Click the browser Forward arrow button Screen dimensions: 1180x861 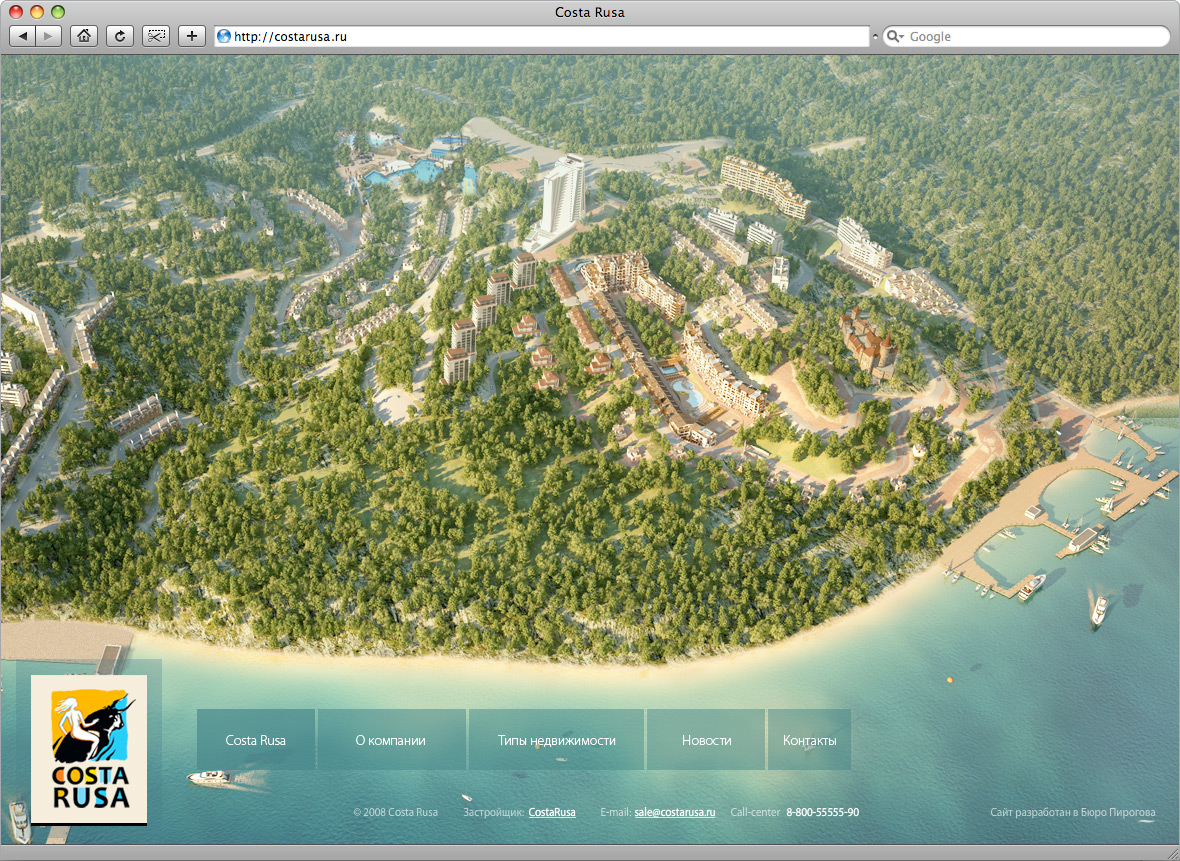coord(49,36)
